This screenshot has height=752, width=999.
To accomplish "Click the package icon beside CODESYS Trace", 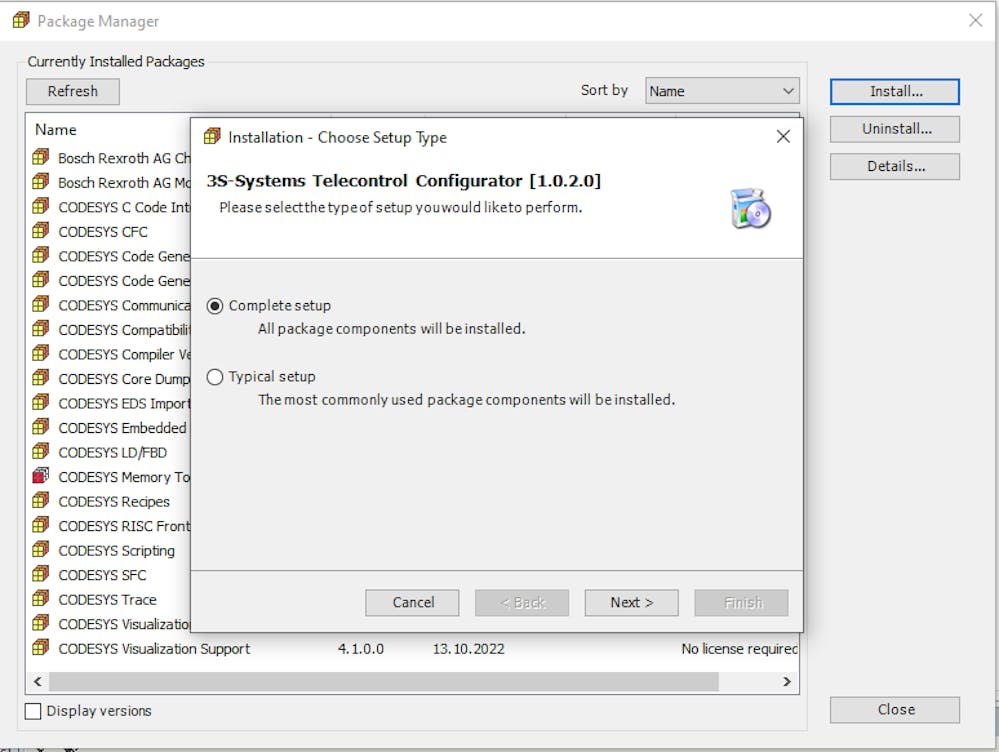I will coord(40,598).
